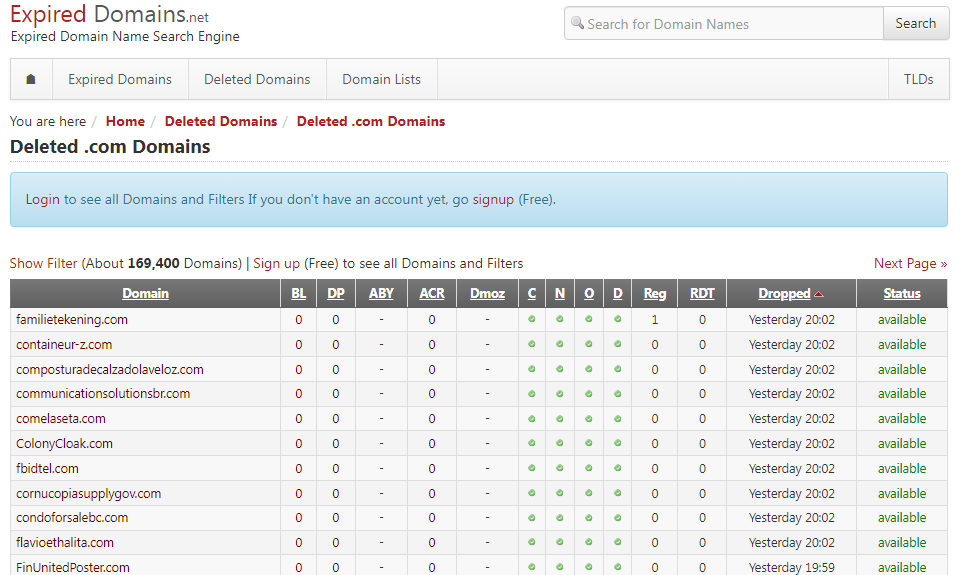Open the Expired Domains menu
Image resolution: width=961 pixels, height=575 pixels.
click(x=120, y=79)
